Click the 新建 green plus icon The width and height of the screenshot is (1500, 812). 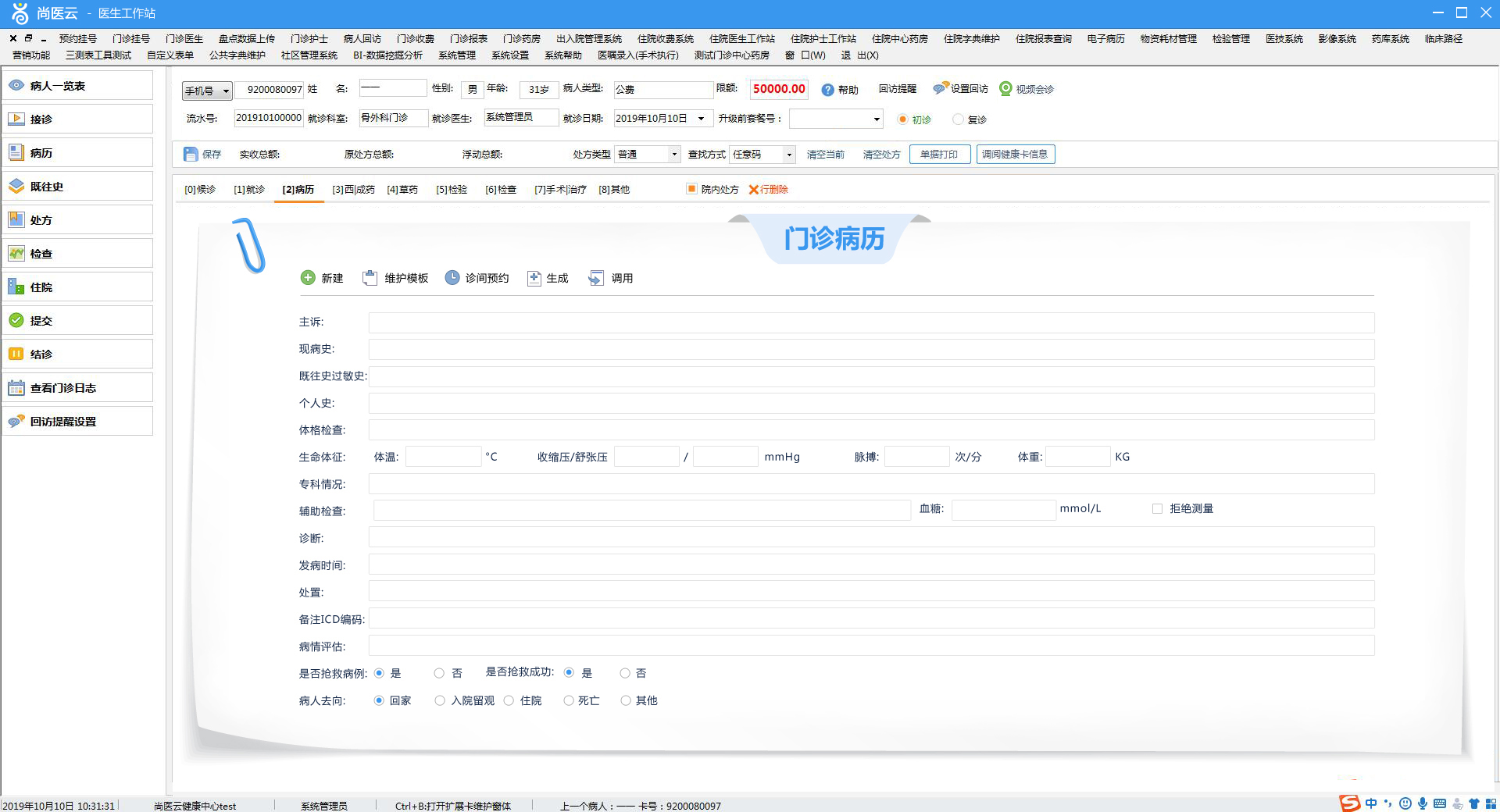coord(308,278)
